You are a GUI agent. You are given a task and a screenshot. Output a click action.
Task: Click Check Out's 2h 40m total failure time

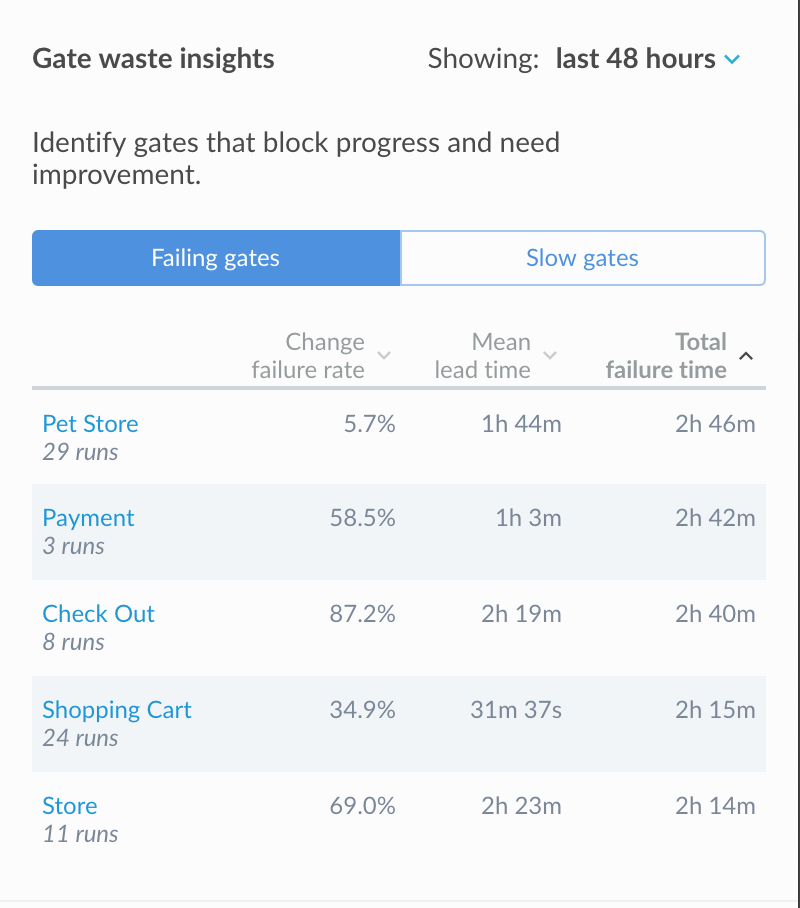[x=715, y=614]
